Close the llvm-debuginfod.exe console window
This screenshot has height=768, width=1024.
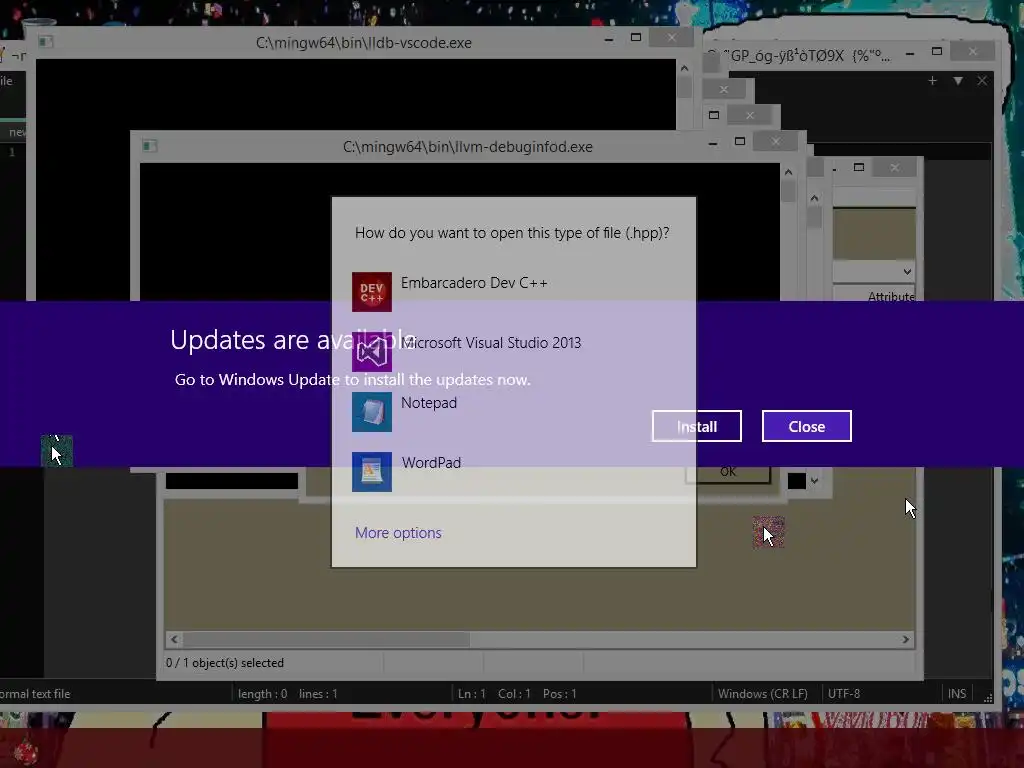pyautogui.click(x=776, y=141)
